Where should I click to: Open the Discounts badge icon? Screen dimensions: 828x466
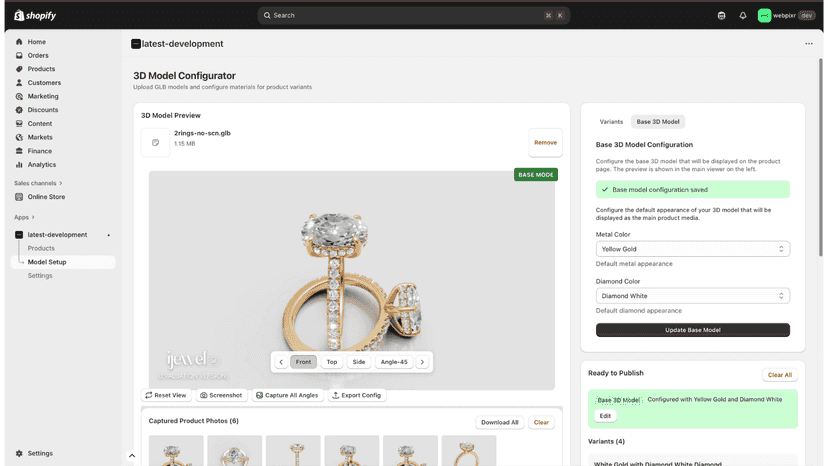click(19, 110)
